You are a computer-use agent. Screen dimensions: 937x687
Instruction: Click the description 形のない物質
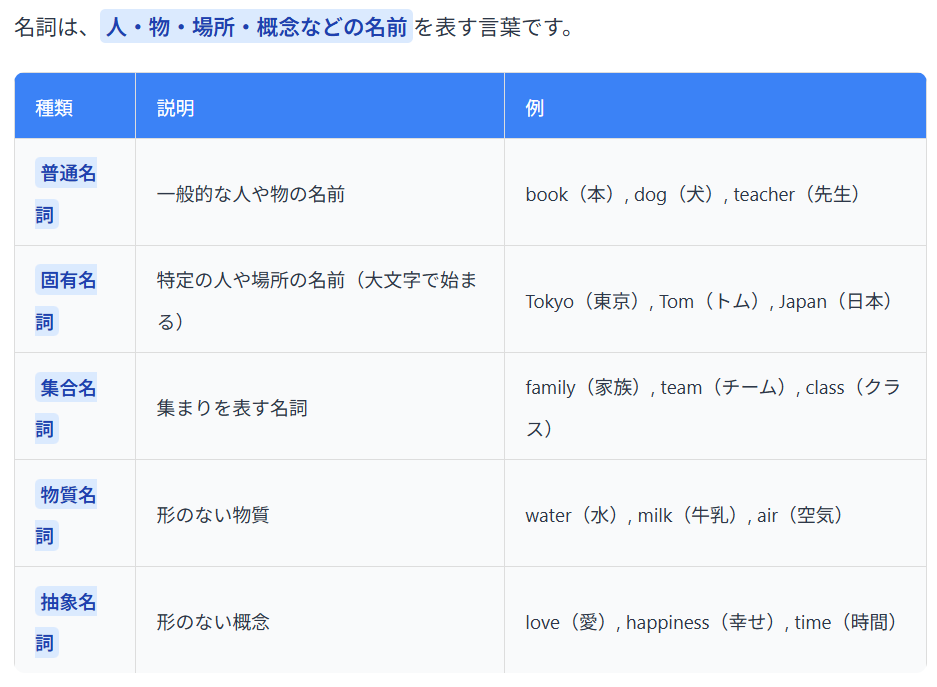pos(213,515)
